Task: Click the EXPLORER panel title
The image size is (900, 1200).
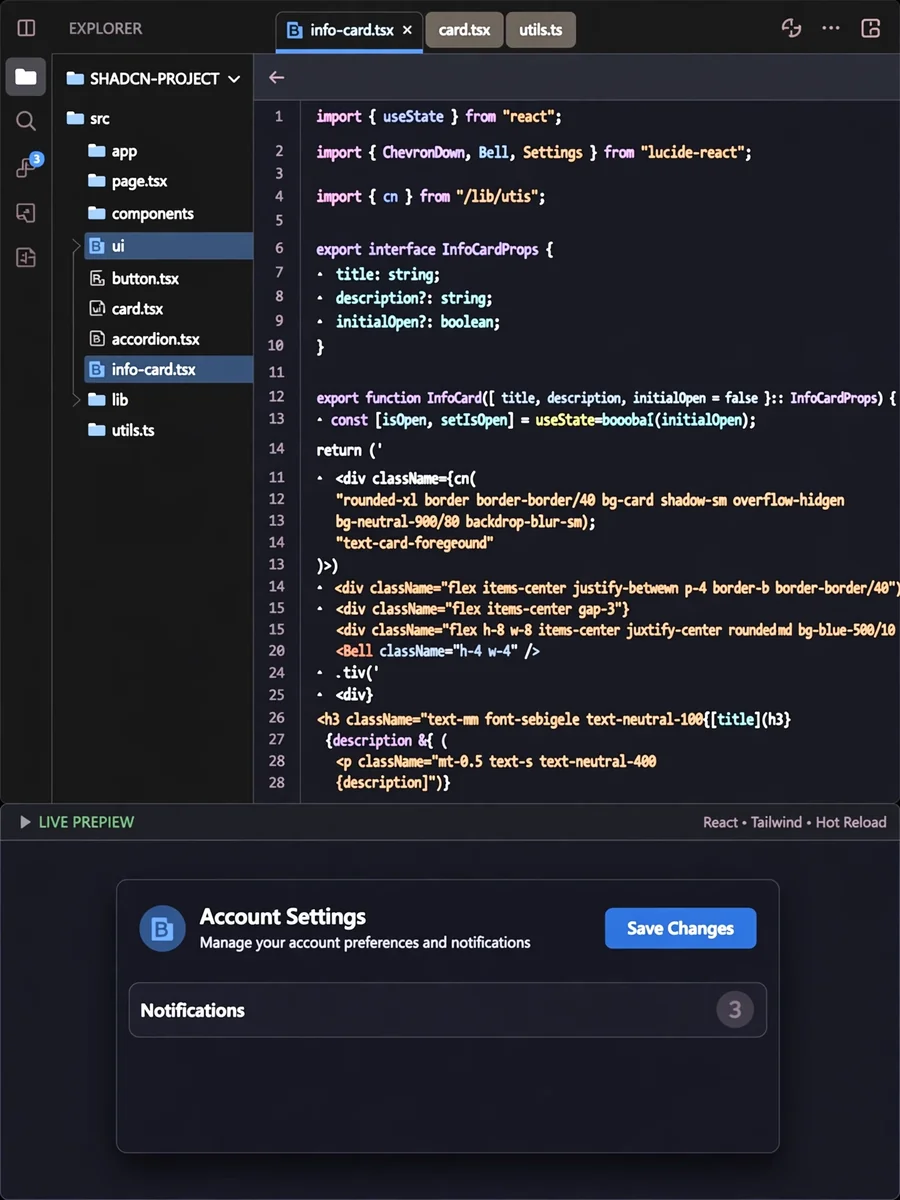Action: 105,29
